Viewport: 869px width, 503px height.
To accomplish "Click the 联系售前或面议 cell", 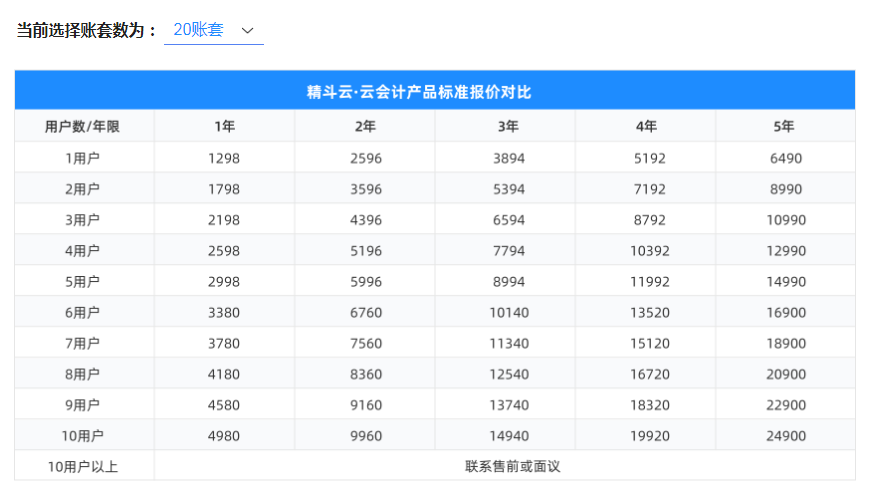I will coord(513,466).
